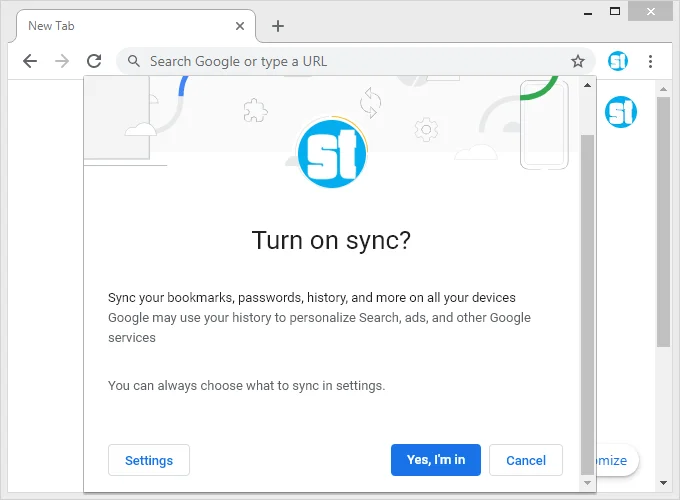Viewport: 680px width, 500px height.
Task: Go back using the back arrow
Action: tap(30, 61)
